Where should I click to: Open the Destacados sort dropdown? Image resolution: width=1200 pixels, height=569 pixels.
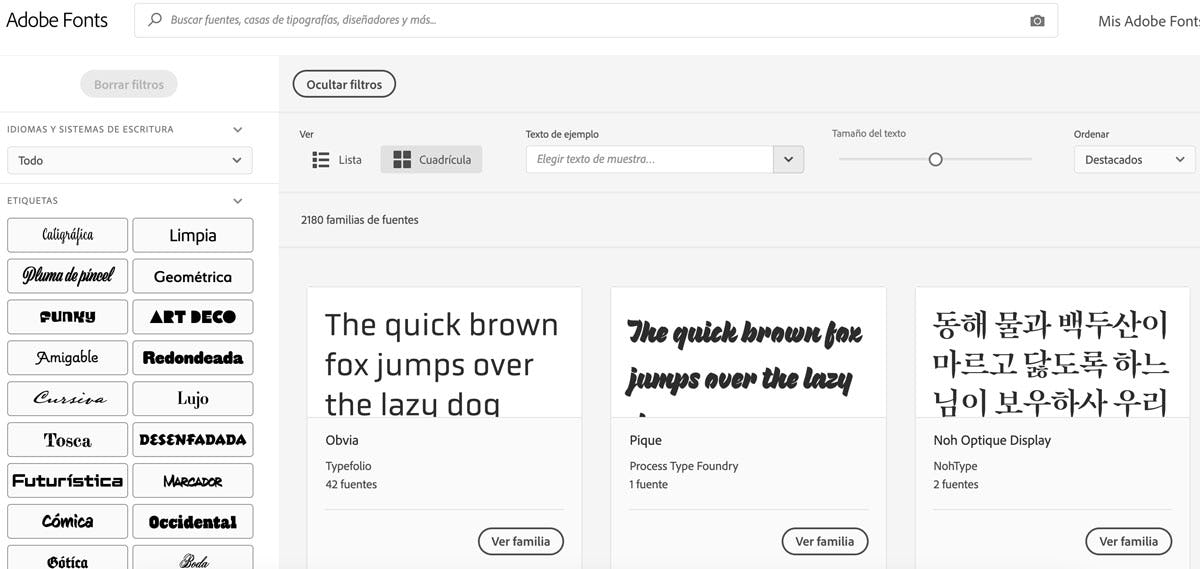[1134, 160]
